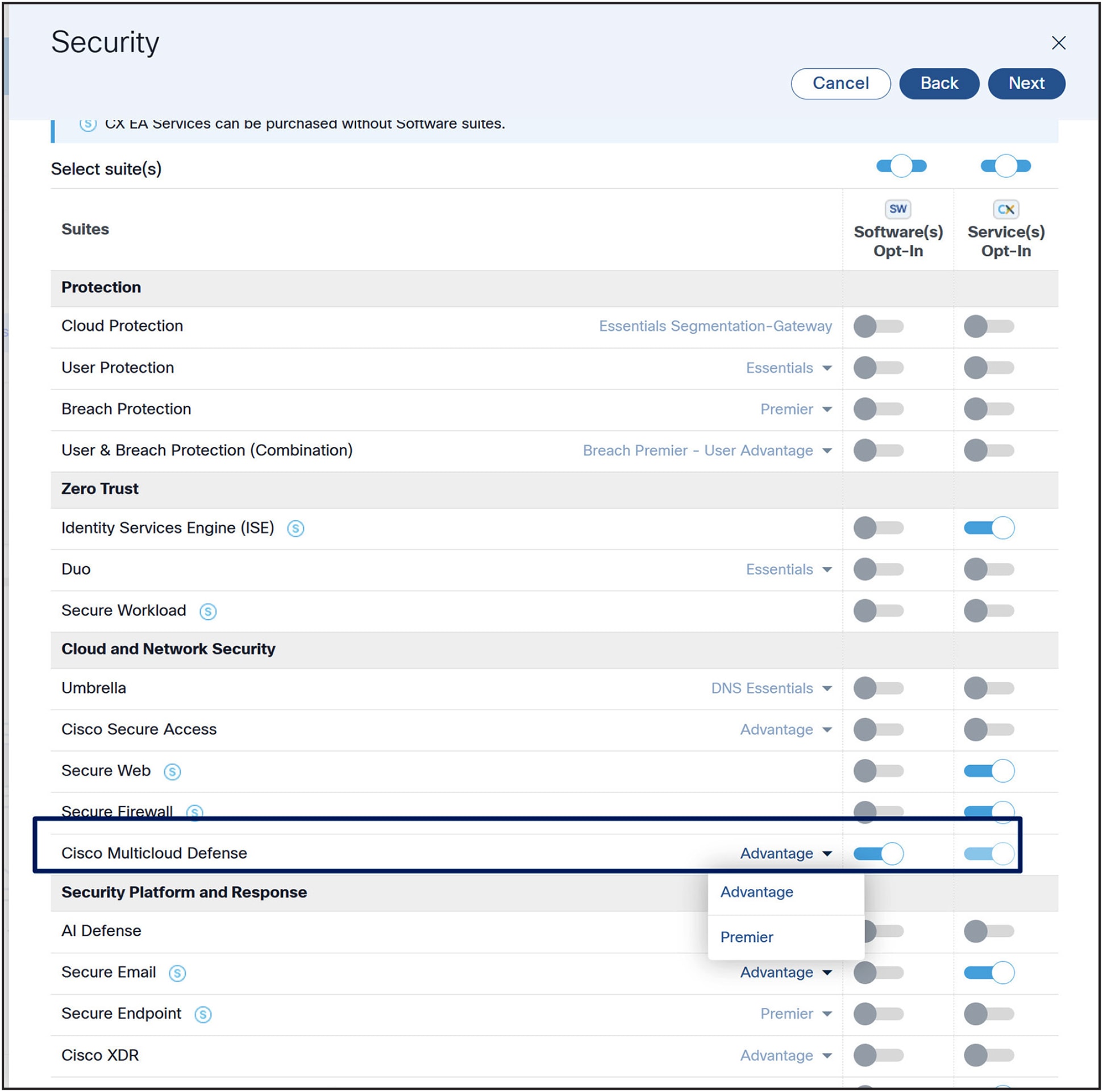Open the Cisco XDR Advantage dropdown
Viewport: 1103px width, 1092px height.
(x=785, y=1056)
